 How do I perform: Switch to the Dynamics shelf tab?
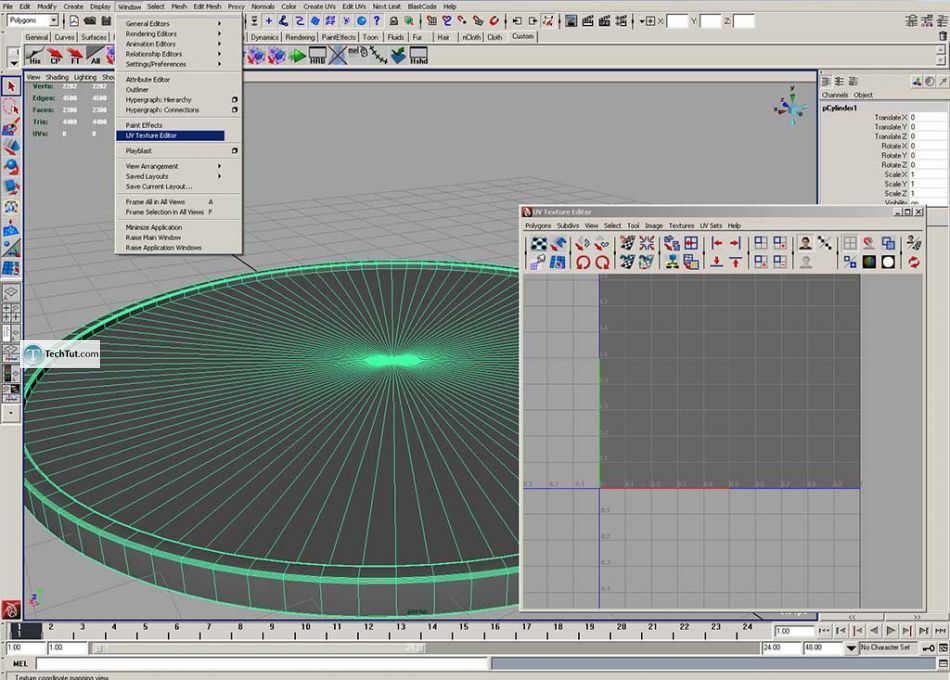[264, 37]
